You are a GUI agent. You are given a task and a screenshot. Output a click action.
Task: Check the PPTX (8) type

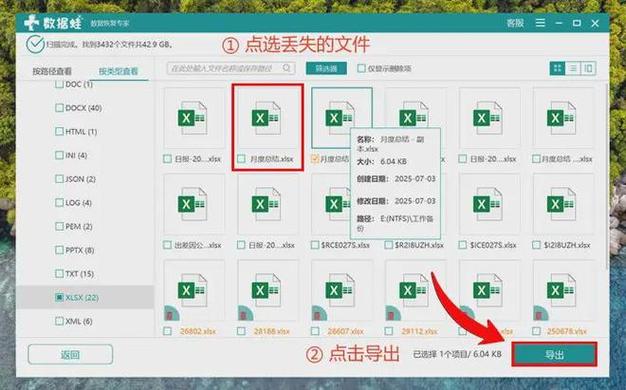point(59,250)
